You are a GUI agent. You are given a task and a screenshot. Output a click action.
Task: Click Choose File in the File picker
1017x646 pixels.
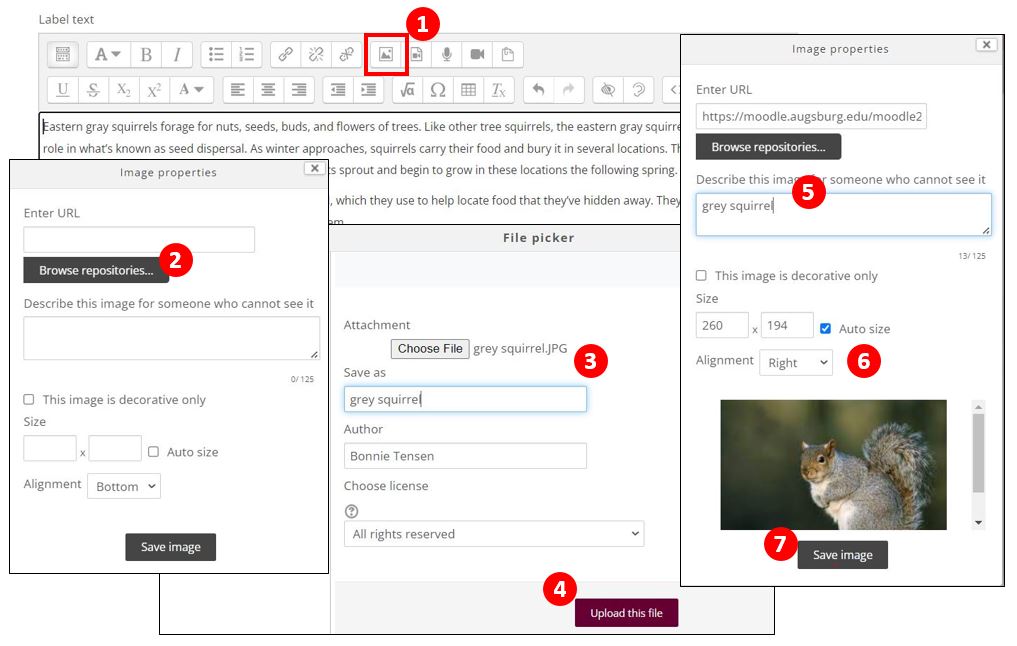click(x=430, y=349)
